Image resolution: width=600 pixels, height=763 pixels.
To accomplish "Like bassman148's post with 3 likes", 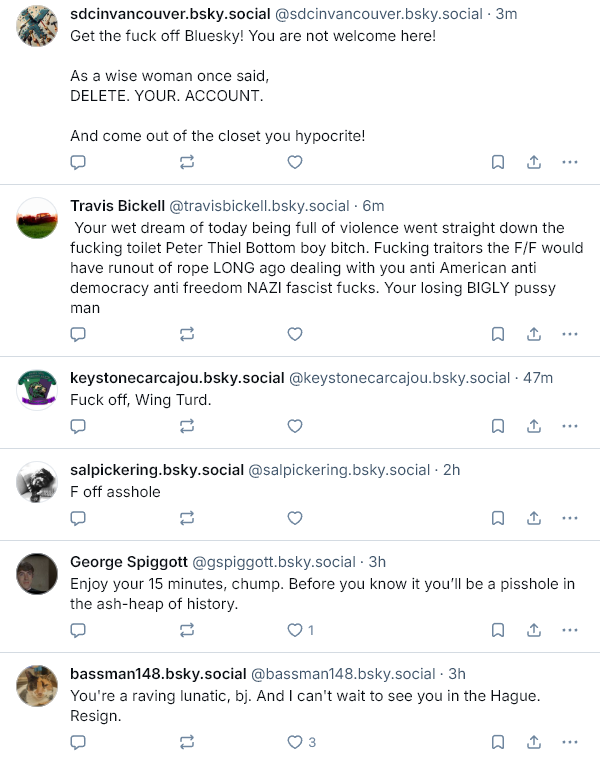I will (x=295, y=742).
